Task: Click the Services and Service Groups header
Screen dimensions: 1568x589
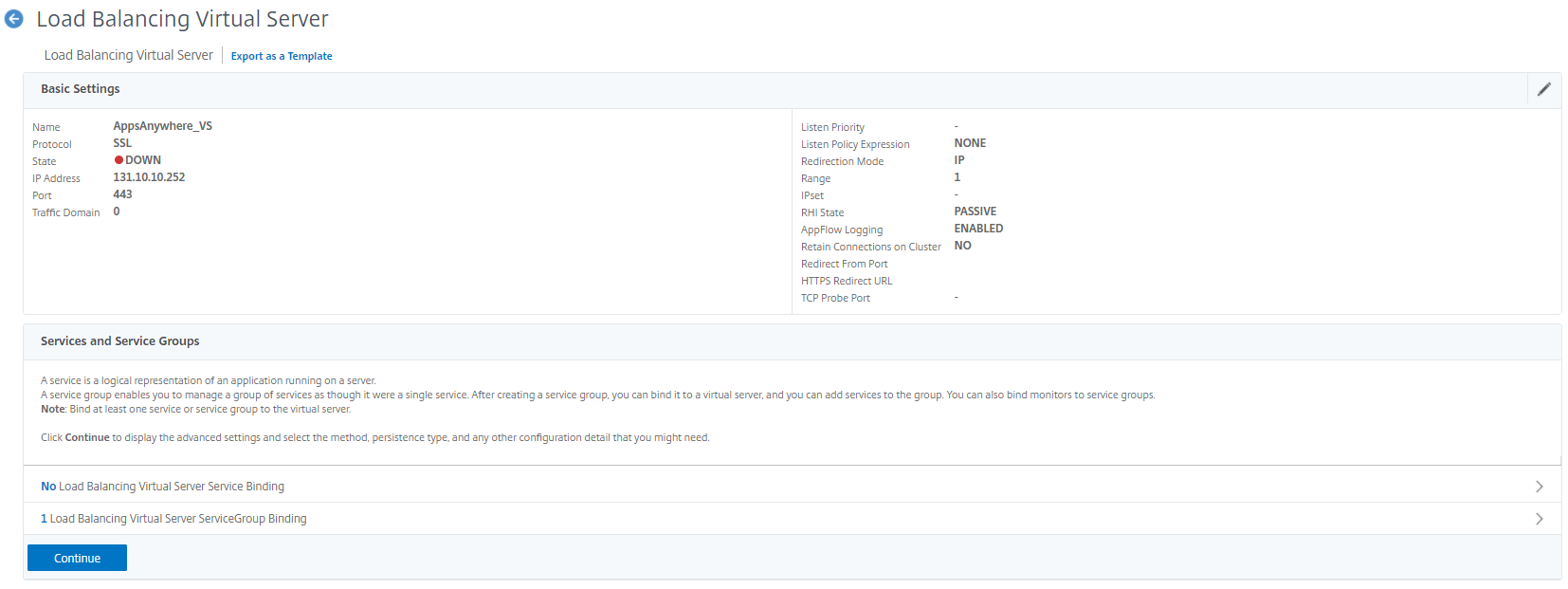Action: pos(120,341)
